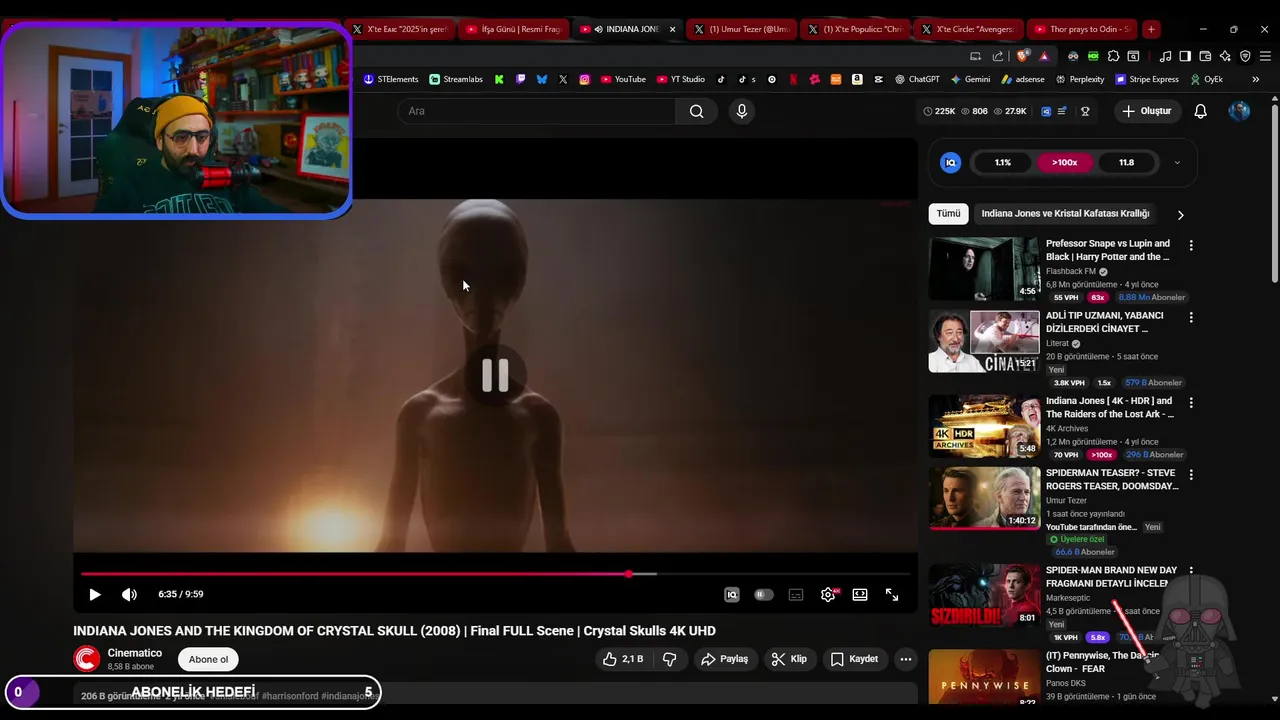The height and width of the screenshot is (720, 1280).
Task: Open ADLİ TIP UZMANI video thumbnail
Action: point(984,341)
